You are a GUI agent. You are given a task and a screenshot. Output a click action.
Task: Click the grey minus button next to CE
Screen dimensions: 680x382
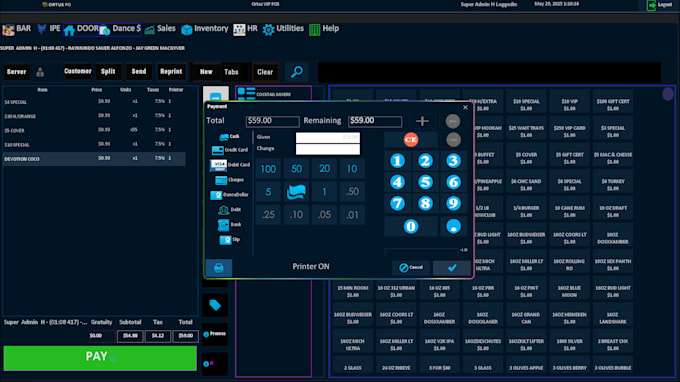pos(453,140)
